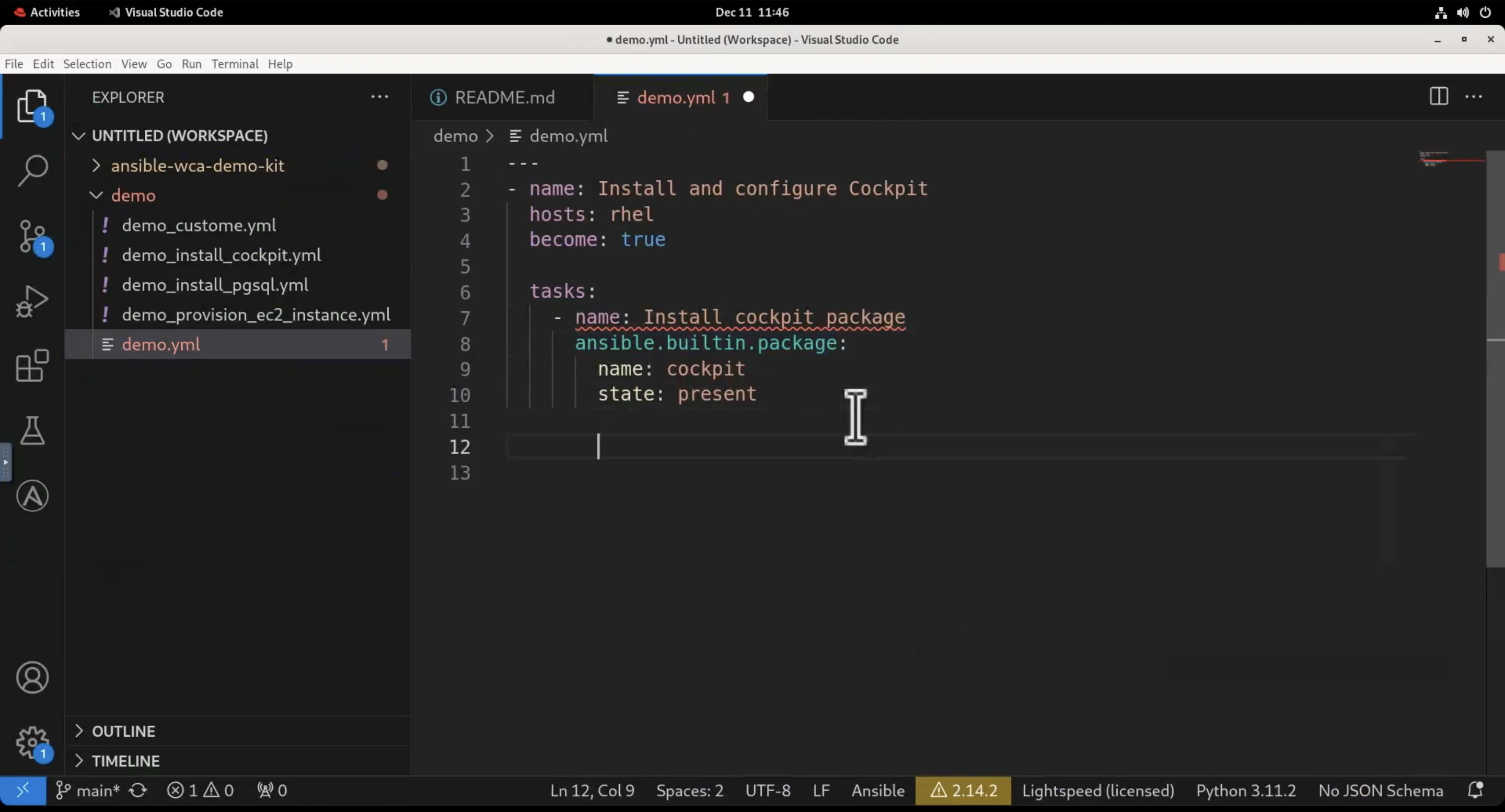
Task: Open the Dec 11 11:46 clock
Action: tap(752, 12)
